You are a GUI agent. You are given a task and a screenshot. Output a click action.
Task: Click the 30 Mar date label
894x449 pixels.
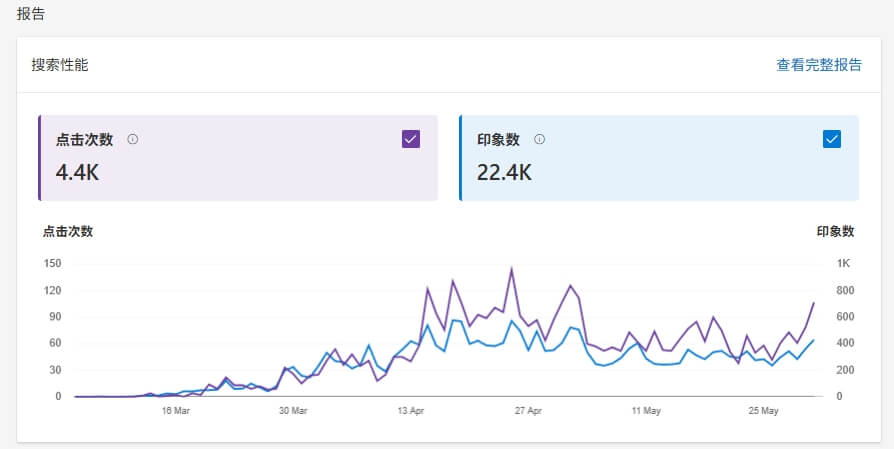[x=293, y=410]
